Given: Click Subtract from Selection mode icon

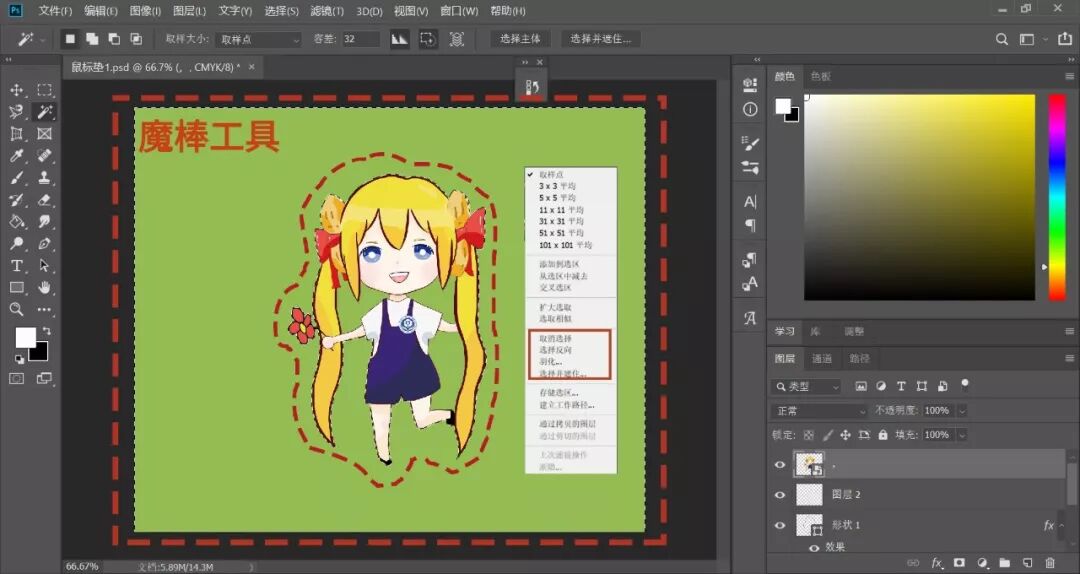Looking at the screenshot, I should point(114,39).
